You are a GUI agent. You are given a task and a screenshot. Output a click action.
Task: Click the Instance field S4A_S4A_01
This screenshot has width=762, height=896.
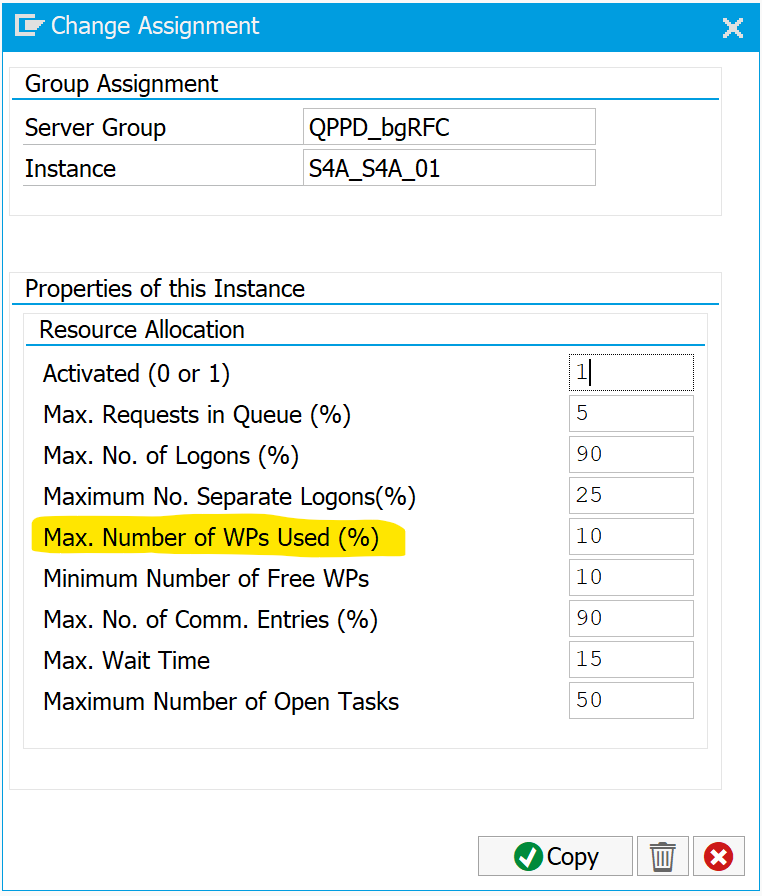coord(450,168)
